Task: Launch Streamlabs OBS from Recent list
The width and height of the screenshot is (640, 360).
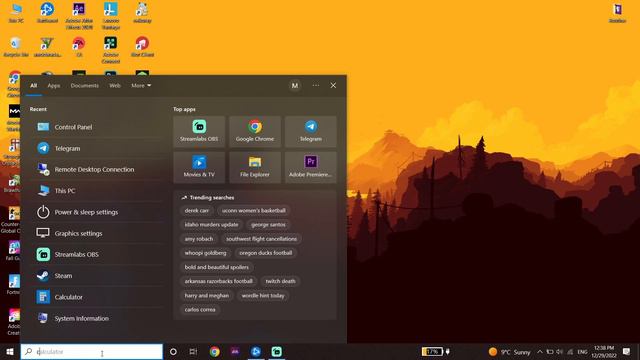Action: pos(97,254)
